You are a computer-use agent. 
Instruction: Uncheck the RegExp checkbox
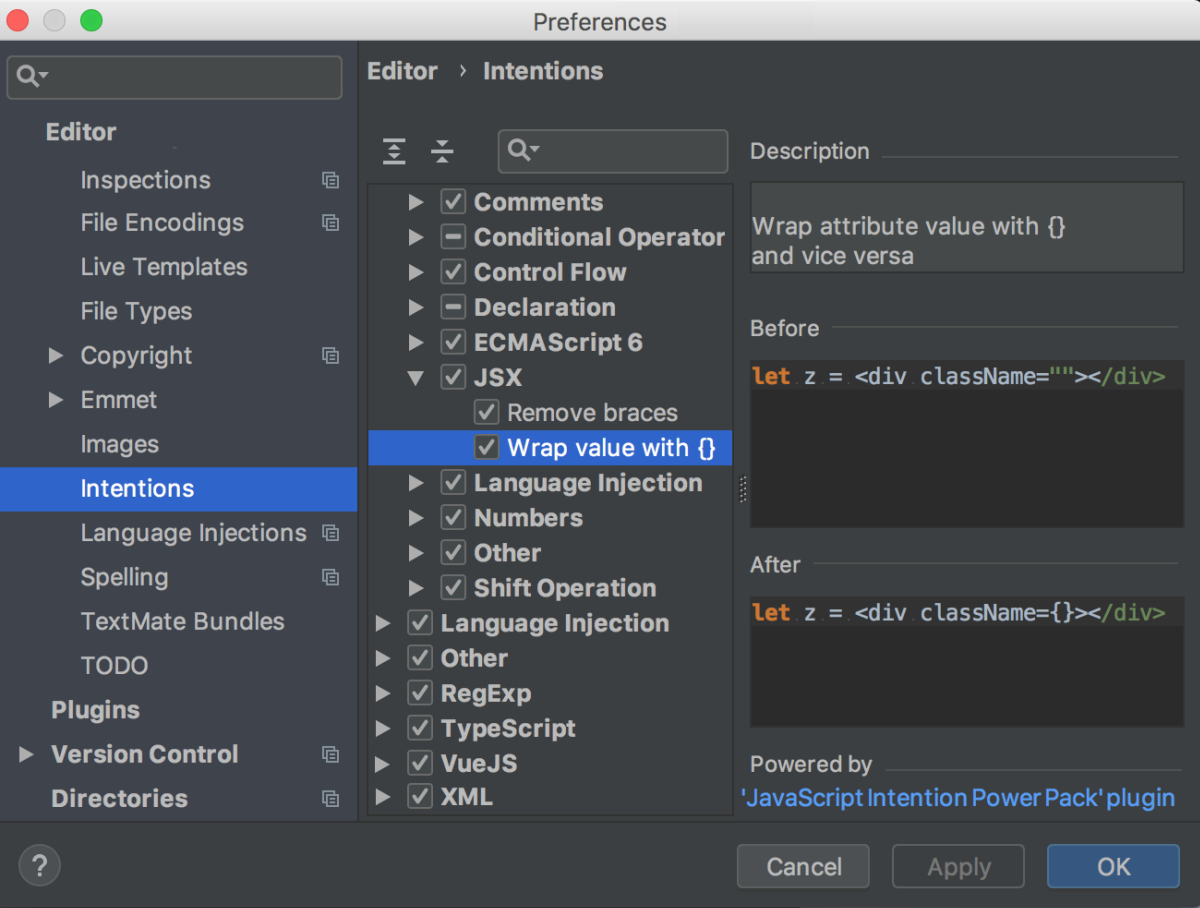pos(420,693)
